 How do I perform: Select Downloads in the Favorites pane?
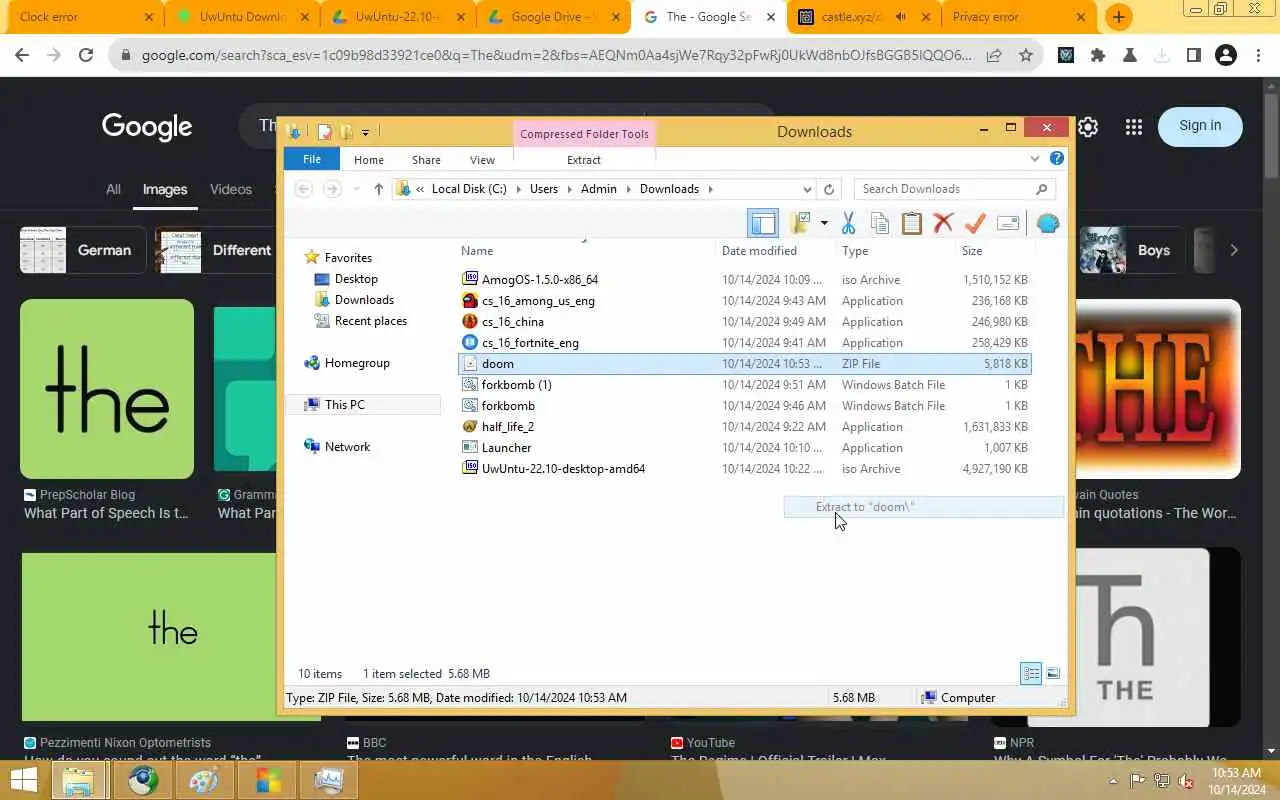(x=364, y=300)
